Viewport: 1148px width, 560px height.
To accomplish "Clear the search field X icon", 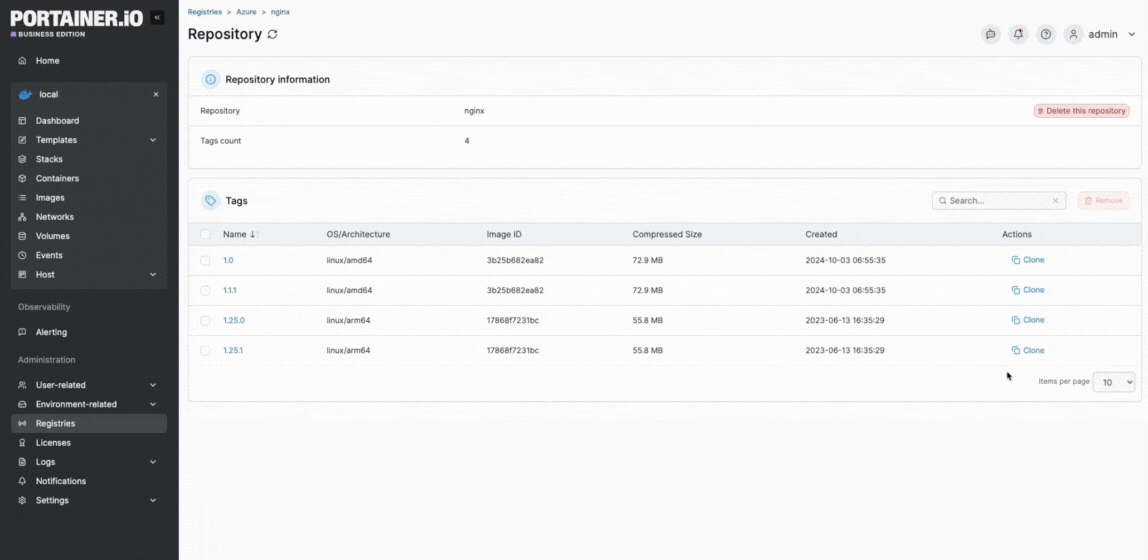I will tap(1055, 201).
